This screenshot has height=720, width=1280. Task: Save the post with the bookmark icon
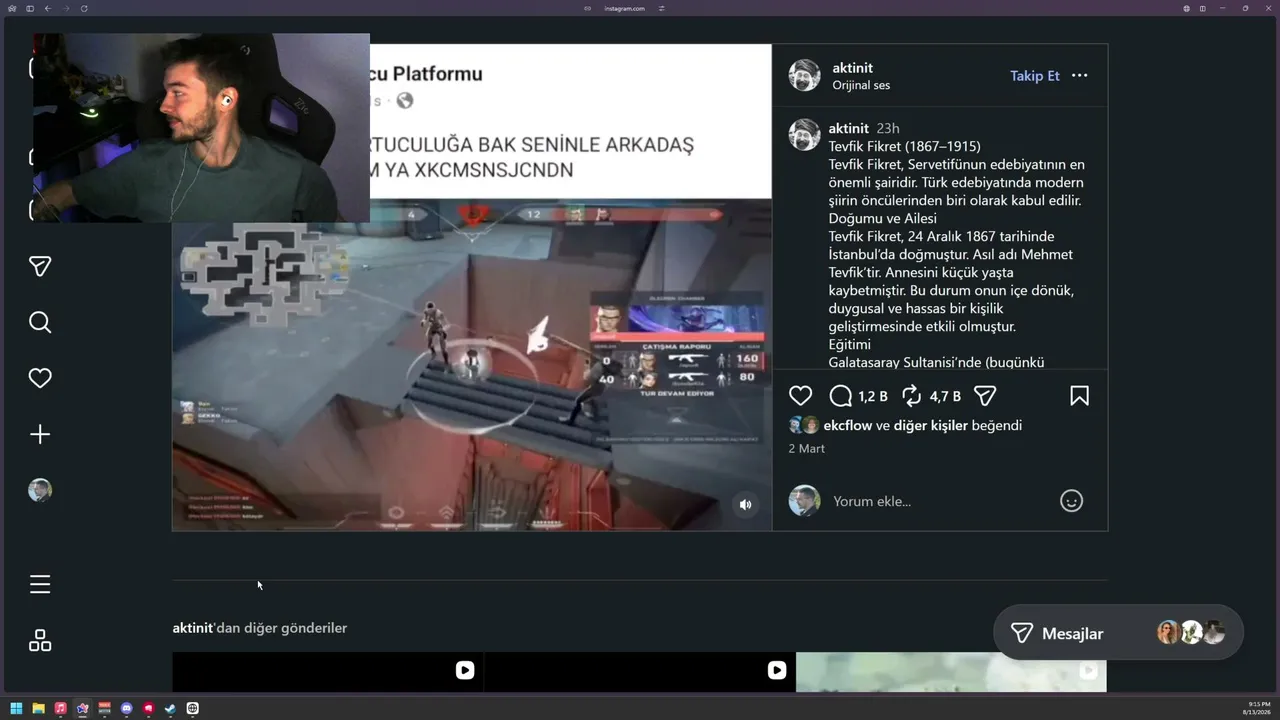click(x=1079, y=396)
